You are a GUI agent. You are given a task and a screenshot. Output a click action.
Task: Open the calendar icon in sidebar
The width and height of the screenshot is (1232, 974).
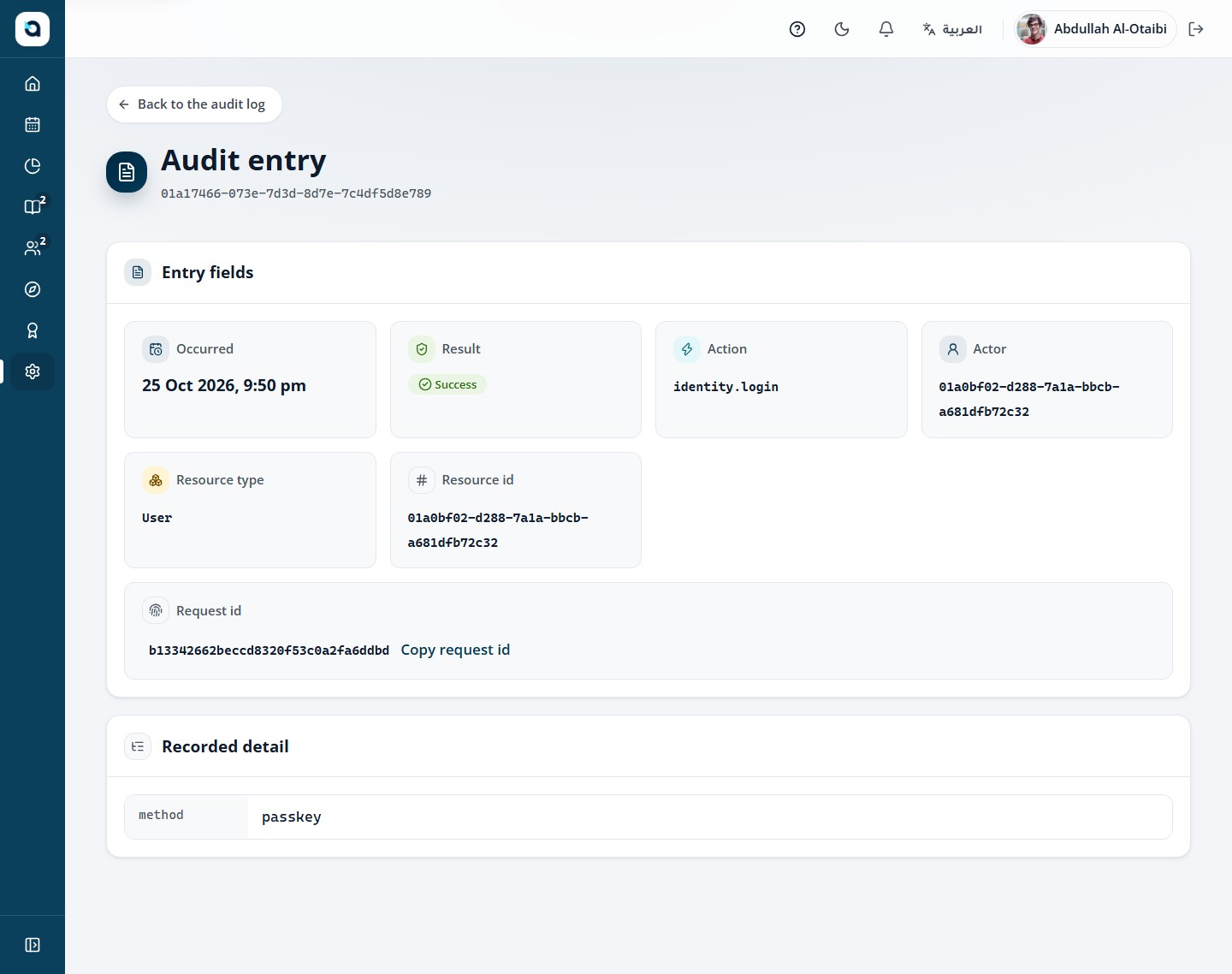tap(33, 125)
